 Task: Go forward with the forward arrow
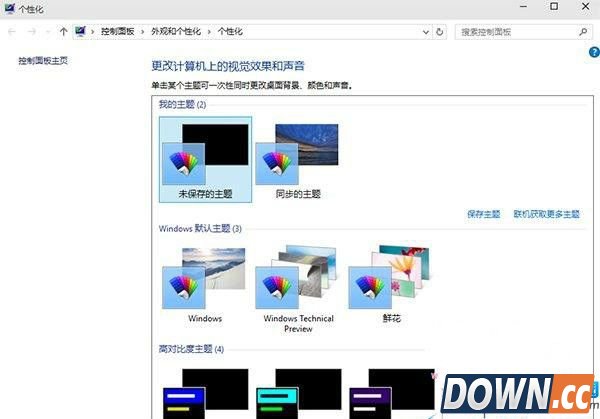tap(32, 32)
